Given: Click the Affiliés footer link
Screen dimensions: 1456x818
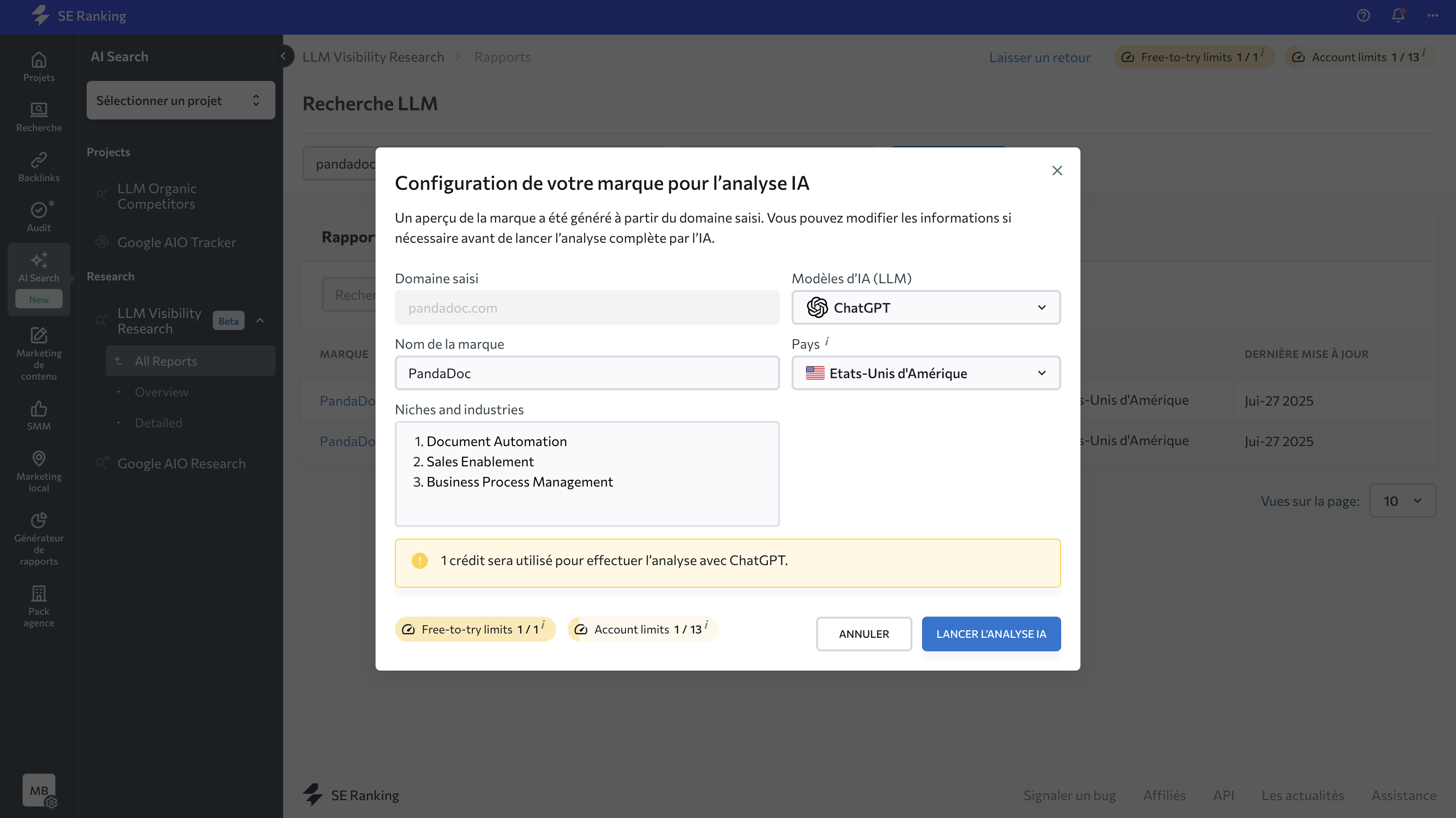Looking at the screenshot, I should coord(1164,795).
